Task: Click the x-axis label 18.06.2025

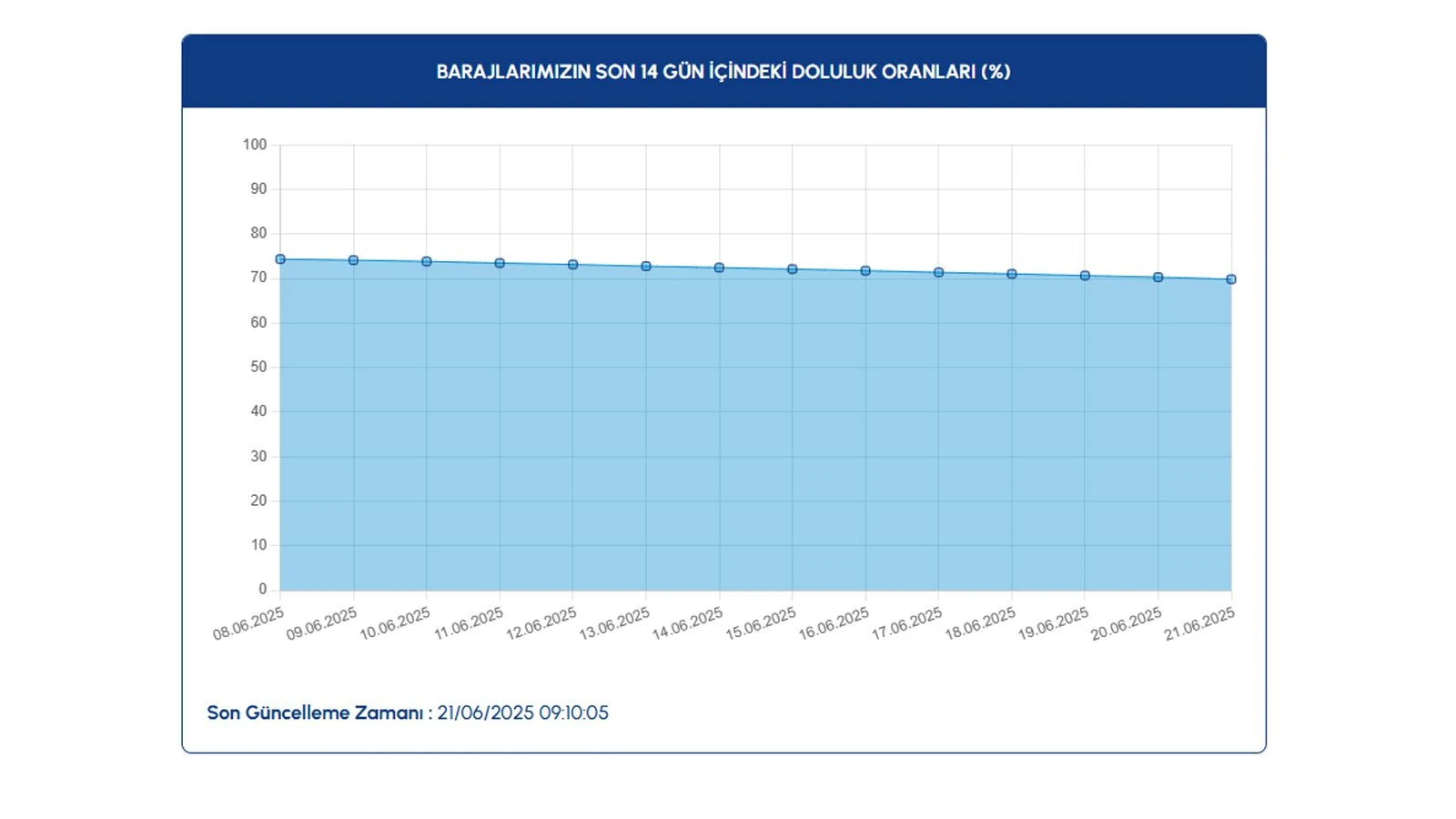Action: pyautogui.click(x=980, y=624)
